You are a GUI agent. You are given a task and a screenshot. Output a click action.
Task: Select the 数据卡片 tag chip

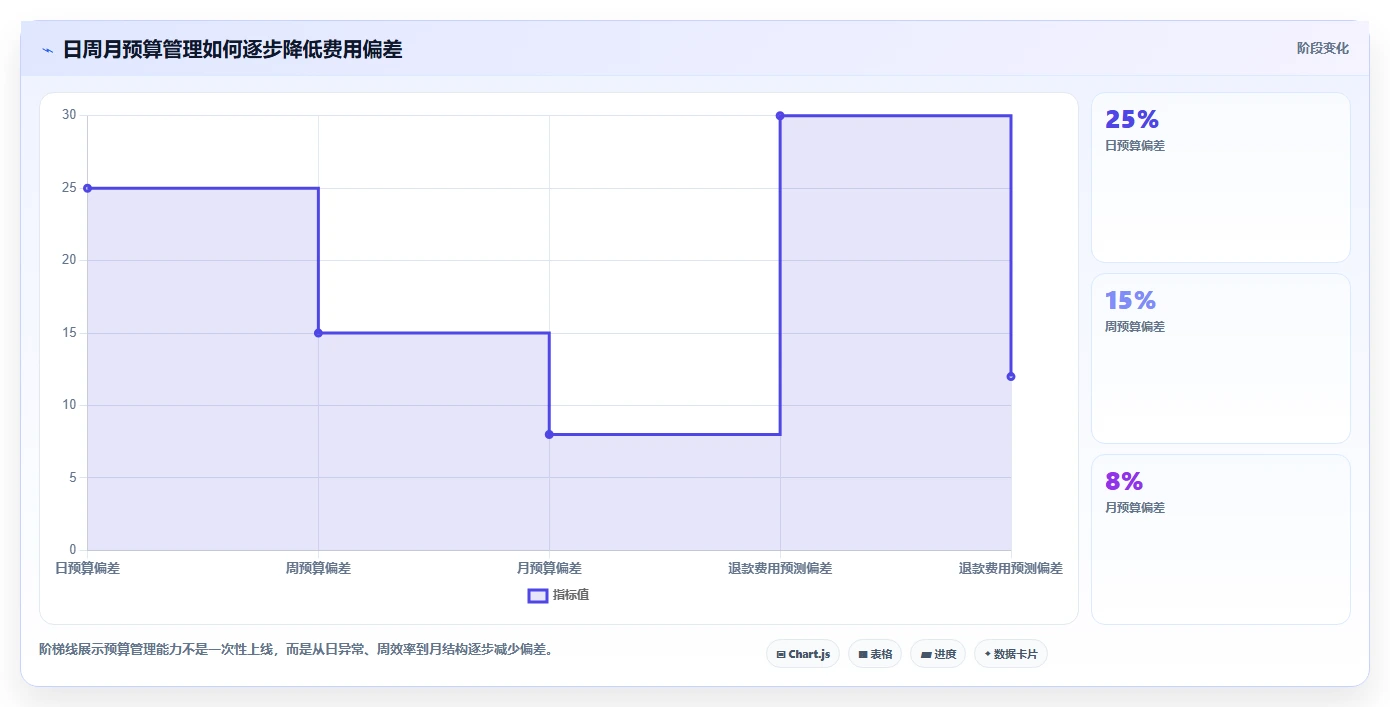1011,654
